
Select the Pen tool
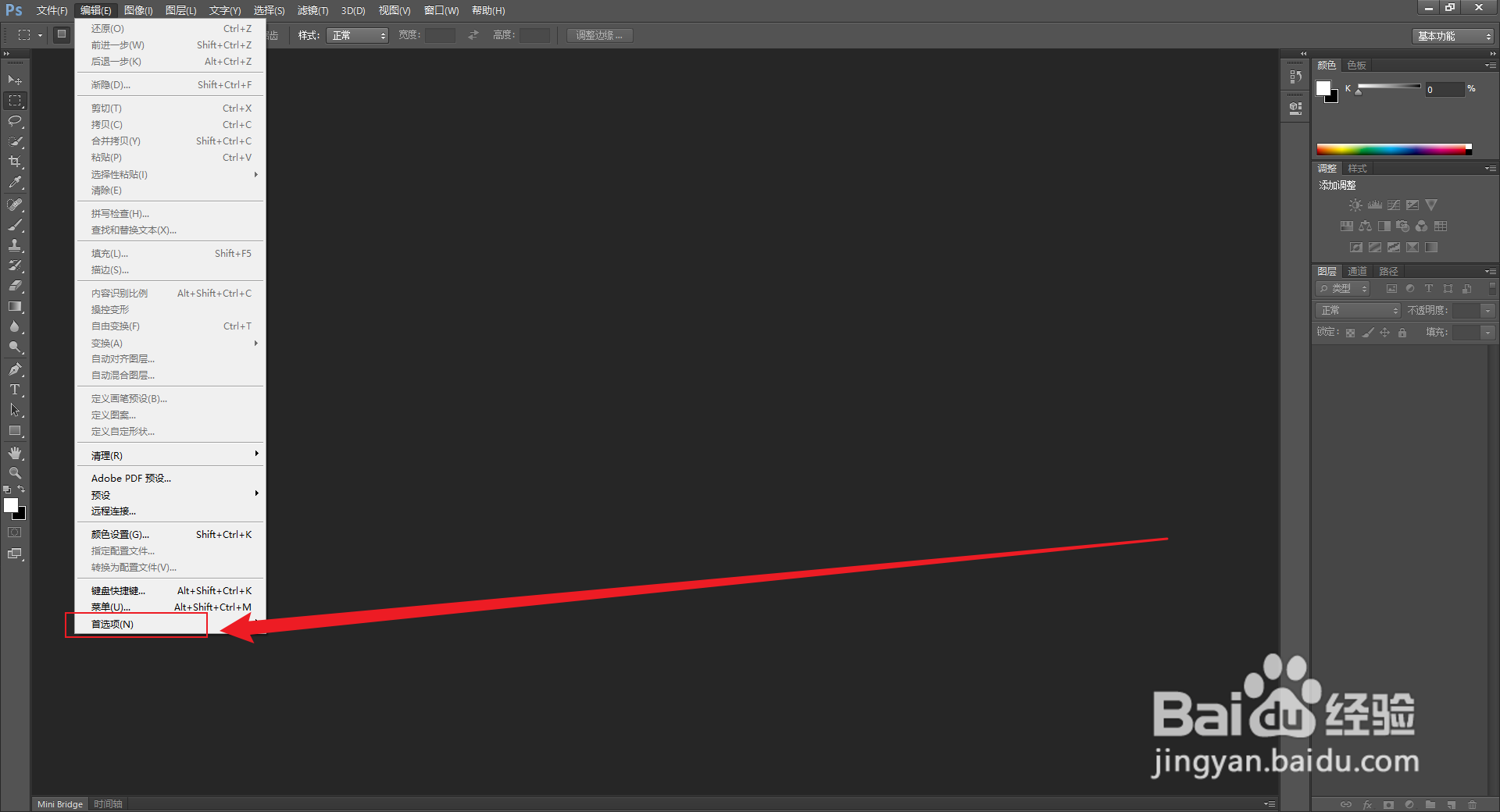pyautogui.click(x=15, y=369)
